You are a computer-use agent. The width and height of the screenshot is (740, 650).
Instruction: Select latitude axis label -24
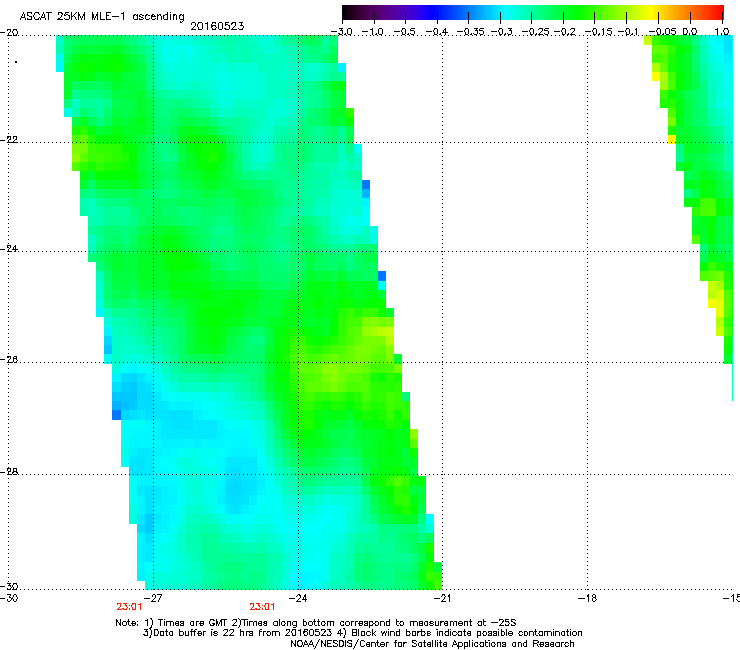pyautogui.click(x=9, y=249)
